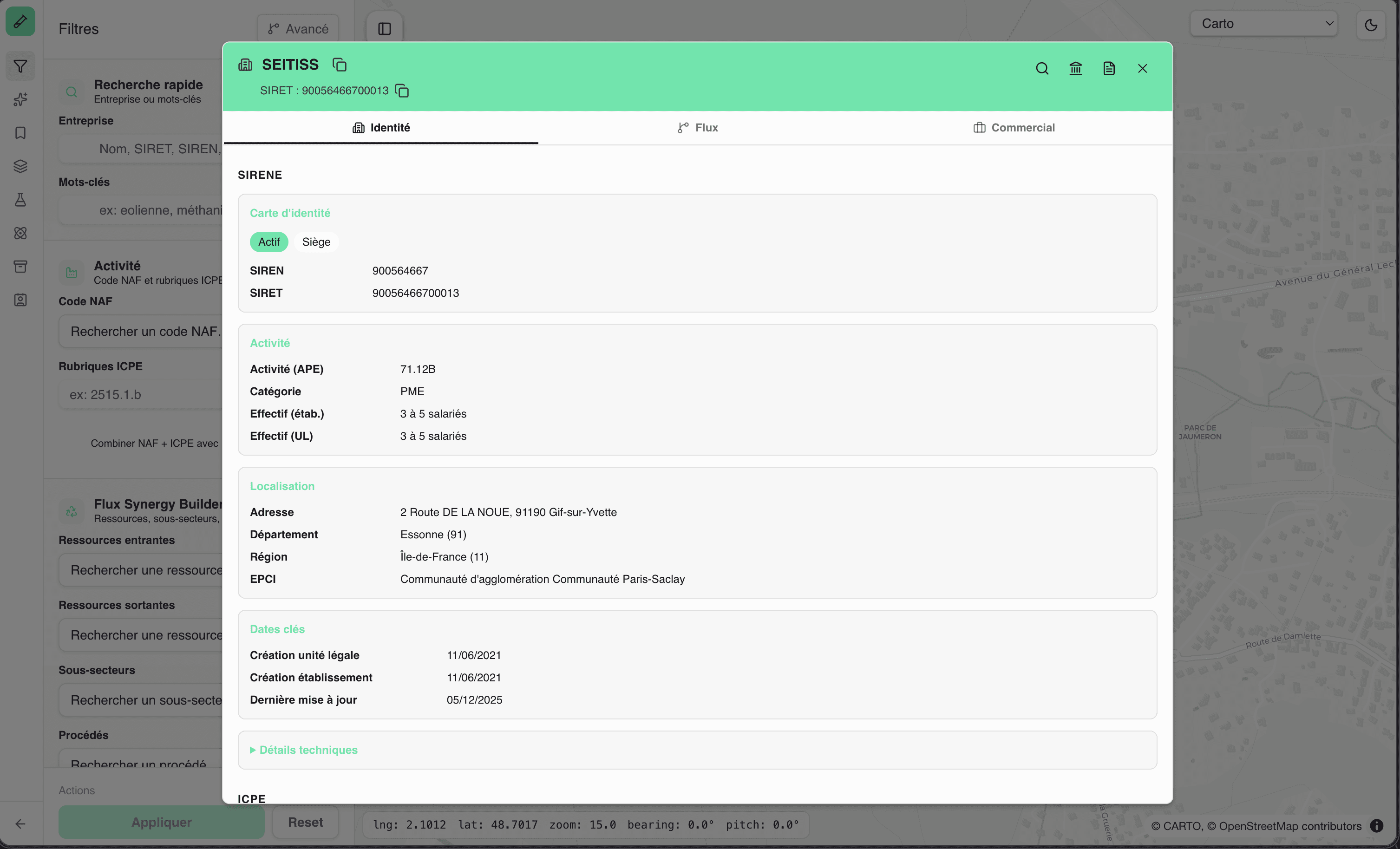Click the bank building icon in SEITISS header
This screenshot has height=849, width=1400.
coord(1075,69)
